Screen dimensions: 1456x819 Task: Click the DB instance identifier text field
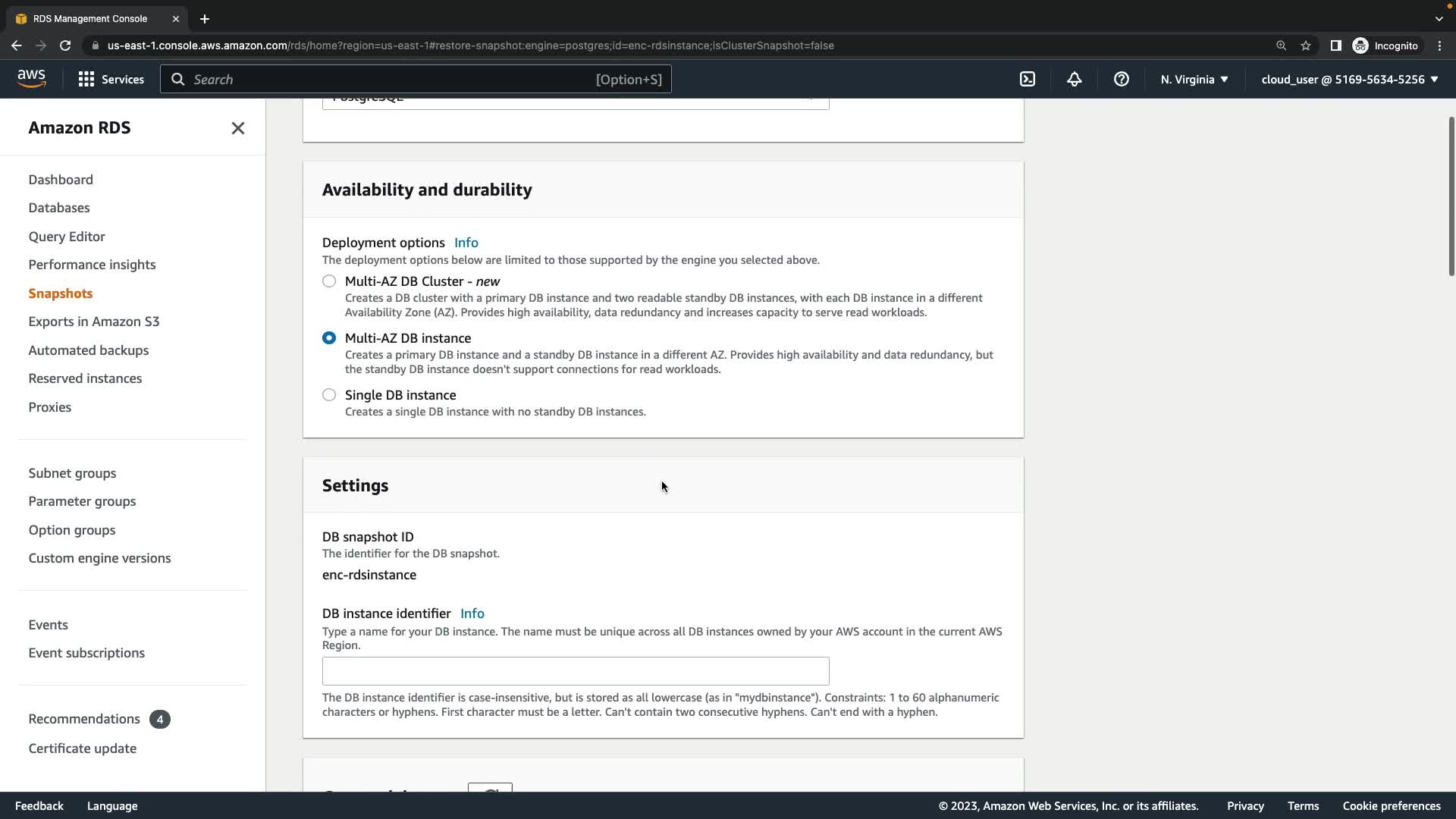(576, 671)
